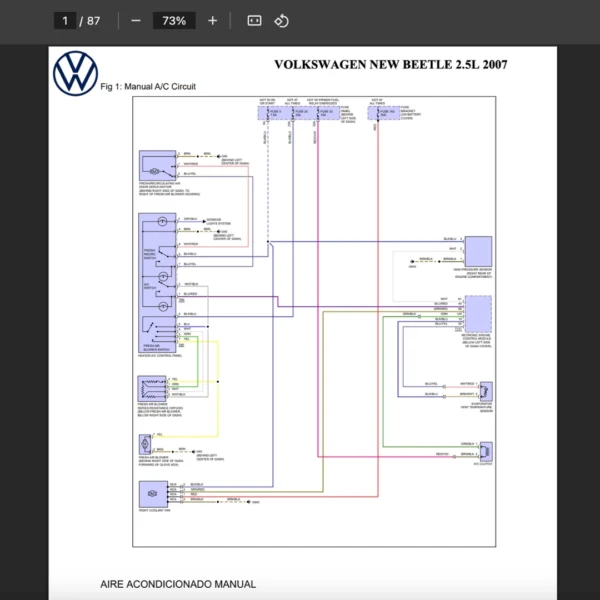Click the rotate page icon
The width and height of the screenshot is (600, 600).
pyautogui.click(x=281, y=21)
